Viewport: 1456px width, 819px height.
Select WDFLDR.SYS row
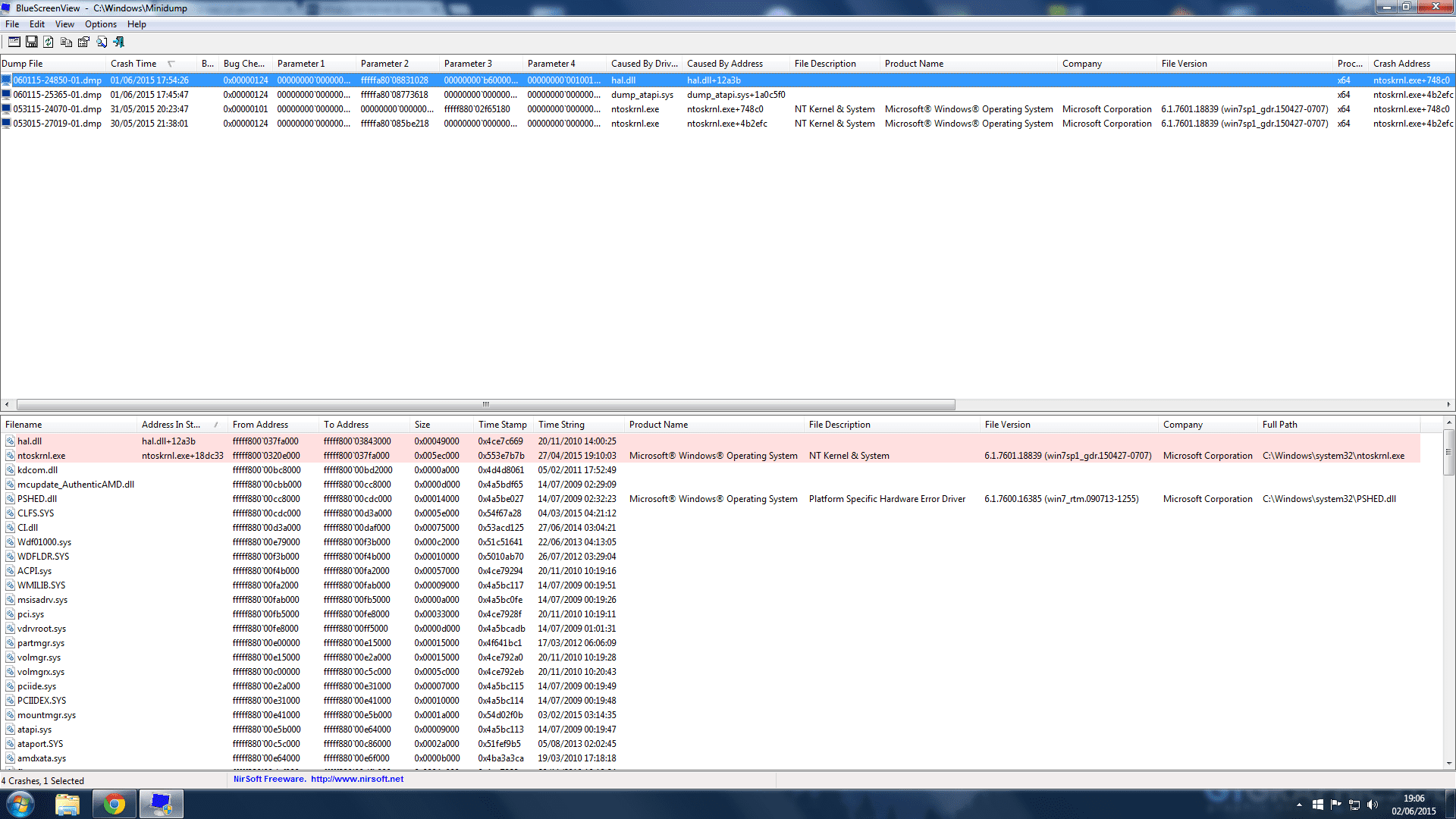pos(711,557)
